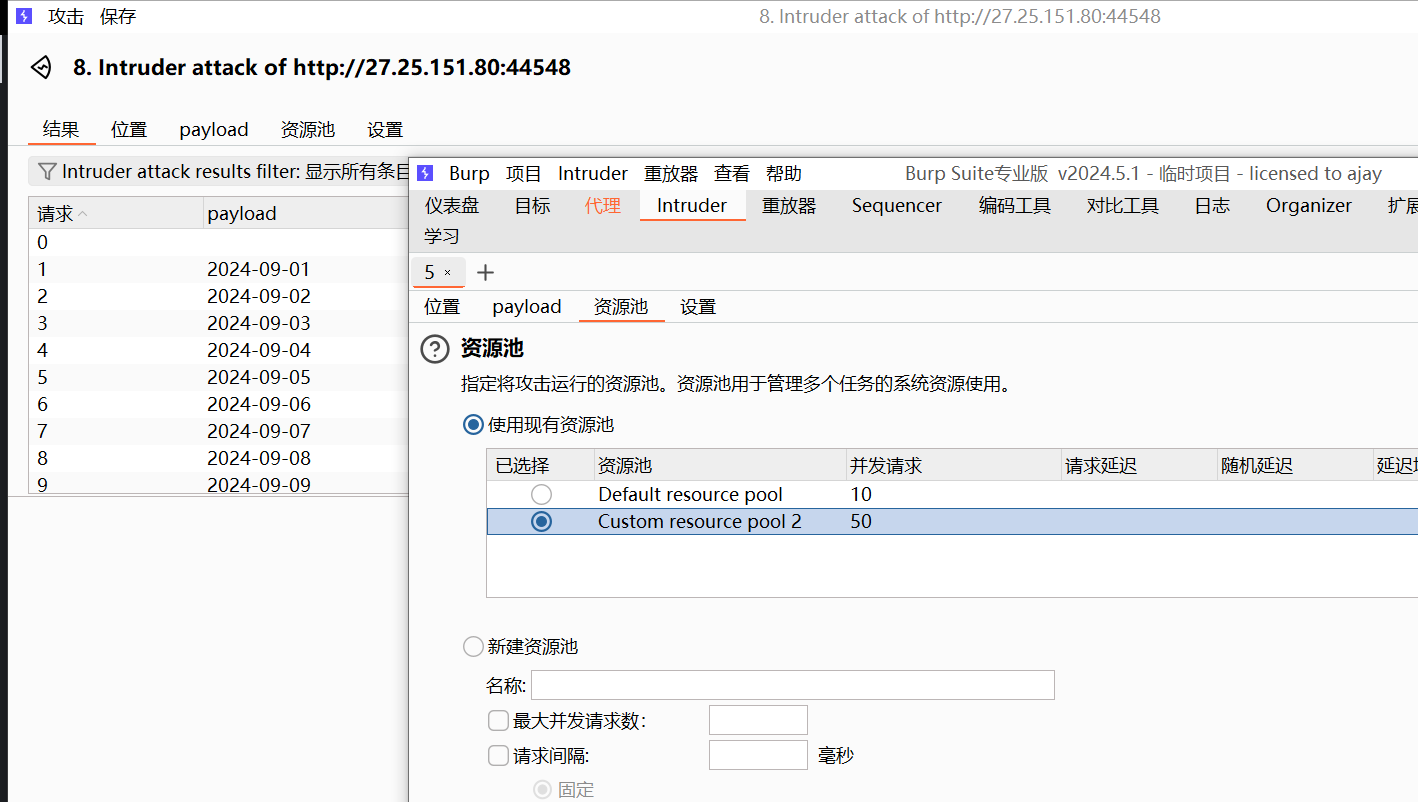Click the Burp Suite logo icon
Viewport: 1418px width, 802px height.
[x=426, y=173]
